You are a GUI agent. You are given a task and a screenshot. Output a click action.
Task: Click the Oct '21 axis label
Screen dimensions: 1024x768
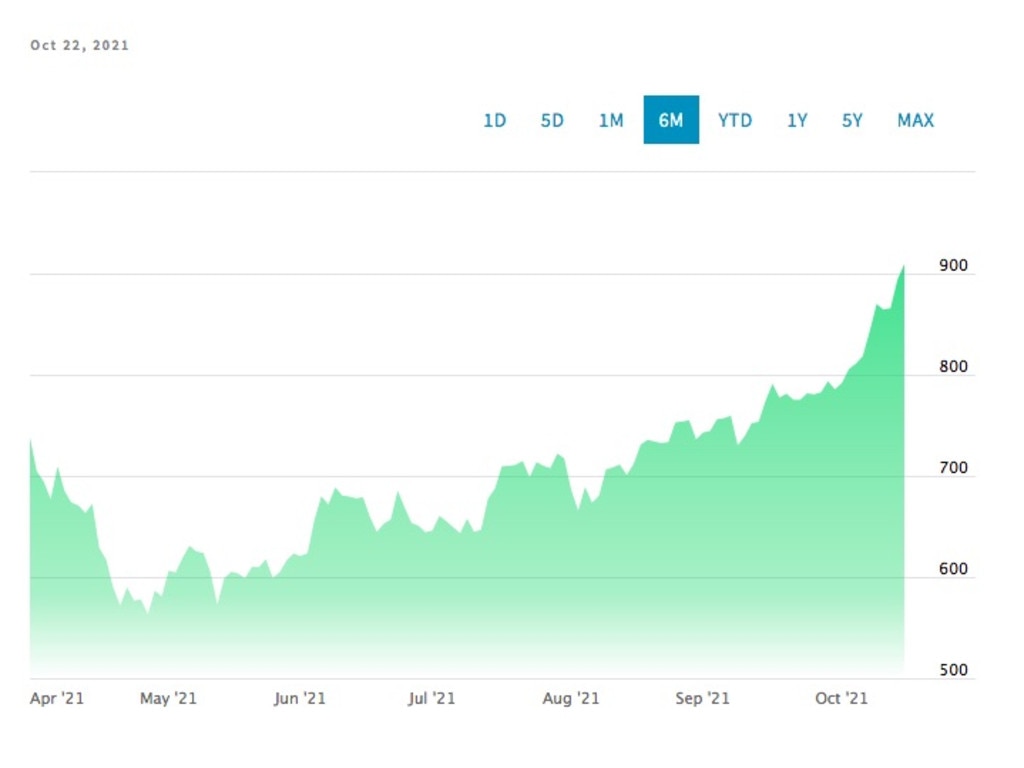pos(841,698)
